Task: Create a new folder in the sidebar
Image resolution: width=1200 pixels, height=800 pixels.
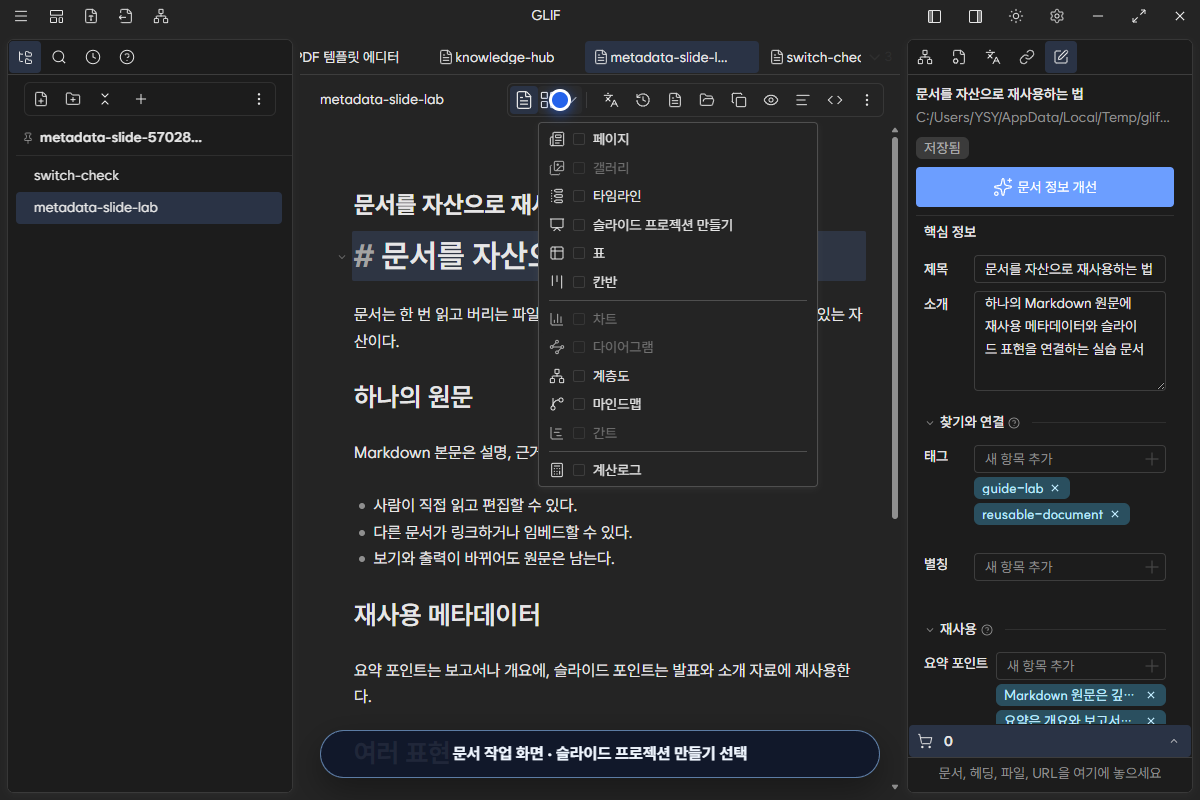Action: pos(73,99)
